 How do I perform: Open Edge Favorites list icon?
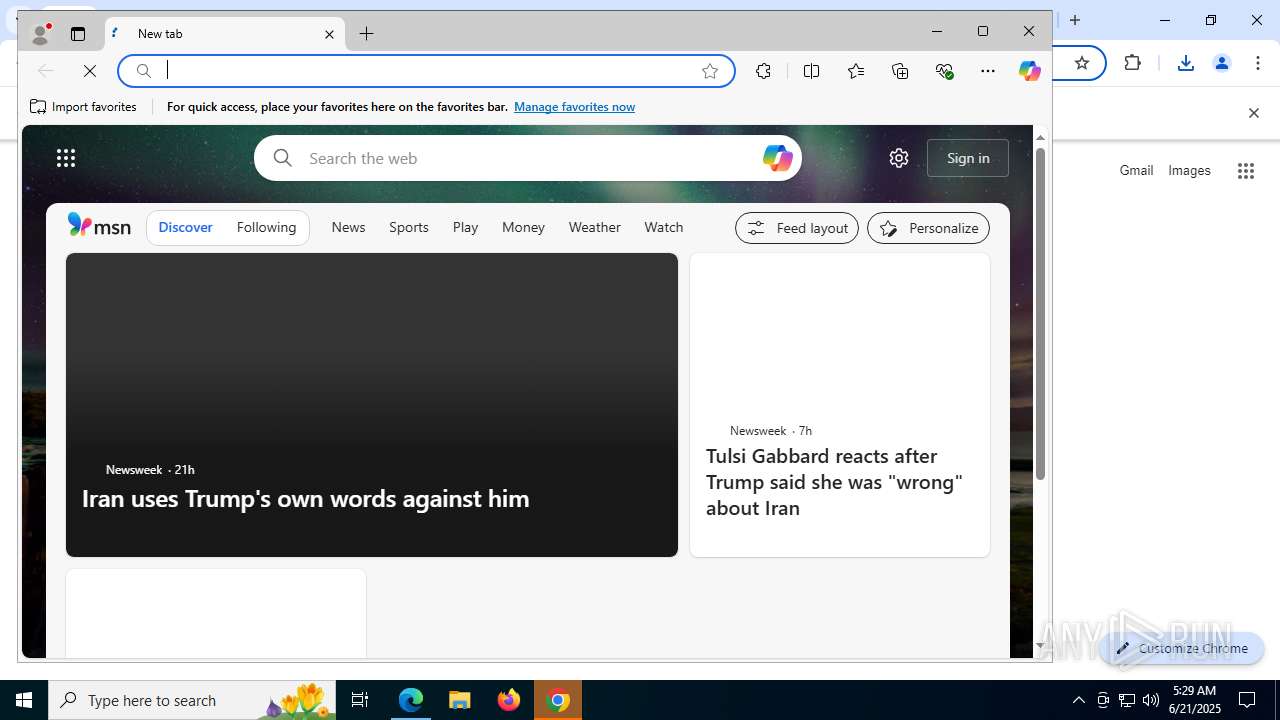pos(856,71)
